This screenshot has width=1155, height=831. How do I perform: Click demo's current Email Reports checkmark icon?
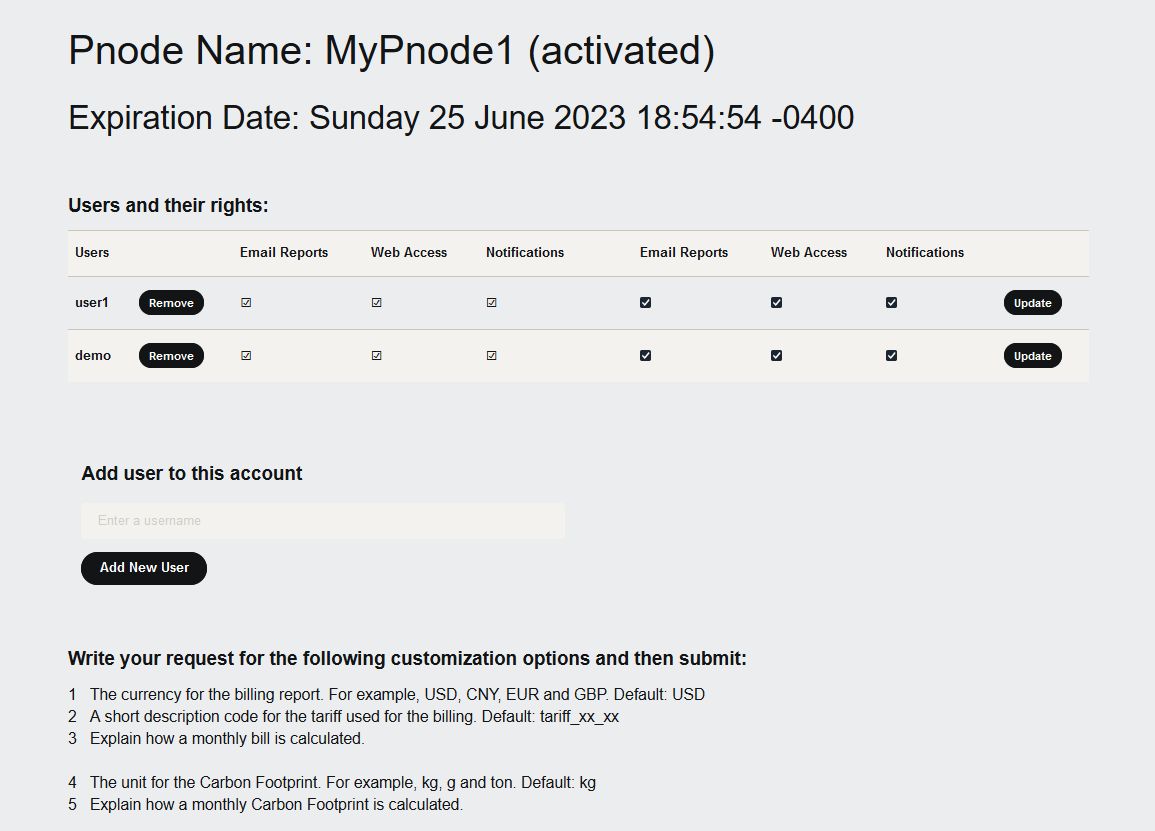click(x=246, y=356)
